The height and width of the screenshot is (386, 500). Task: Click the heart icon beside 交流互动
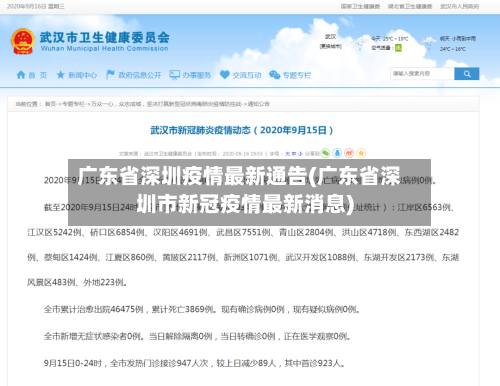pyautogui.click(x=225, y=75)
